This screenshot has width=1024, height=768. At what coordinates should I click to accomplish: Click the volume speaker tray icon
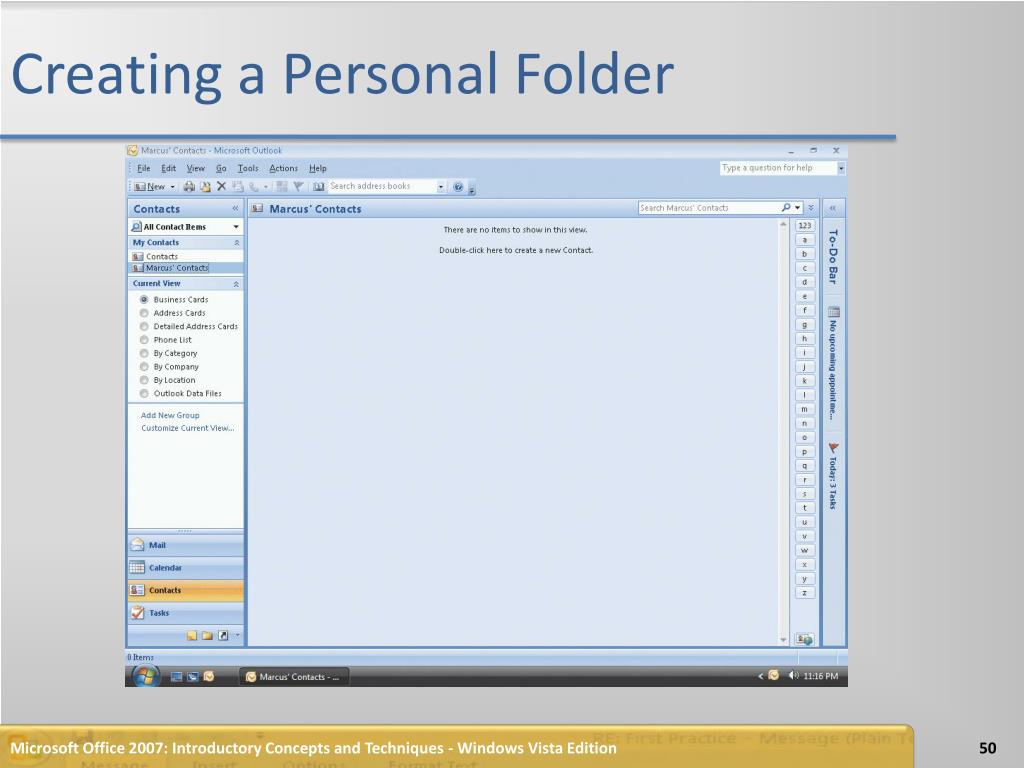click(x=793, y=675)
